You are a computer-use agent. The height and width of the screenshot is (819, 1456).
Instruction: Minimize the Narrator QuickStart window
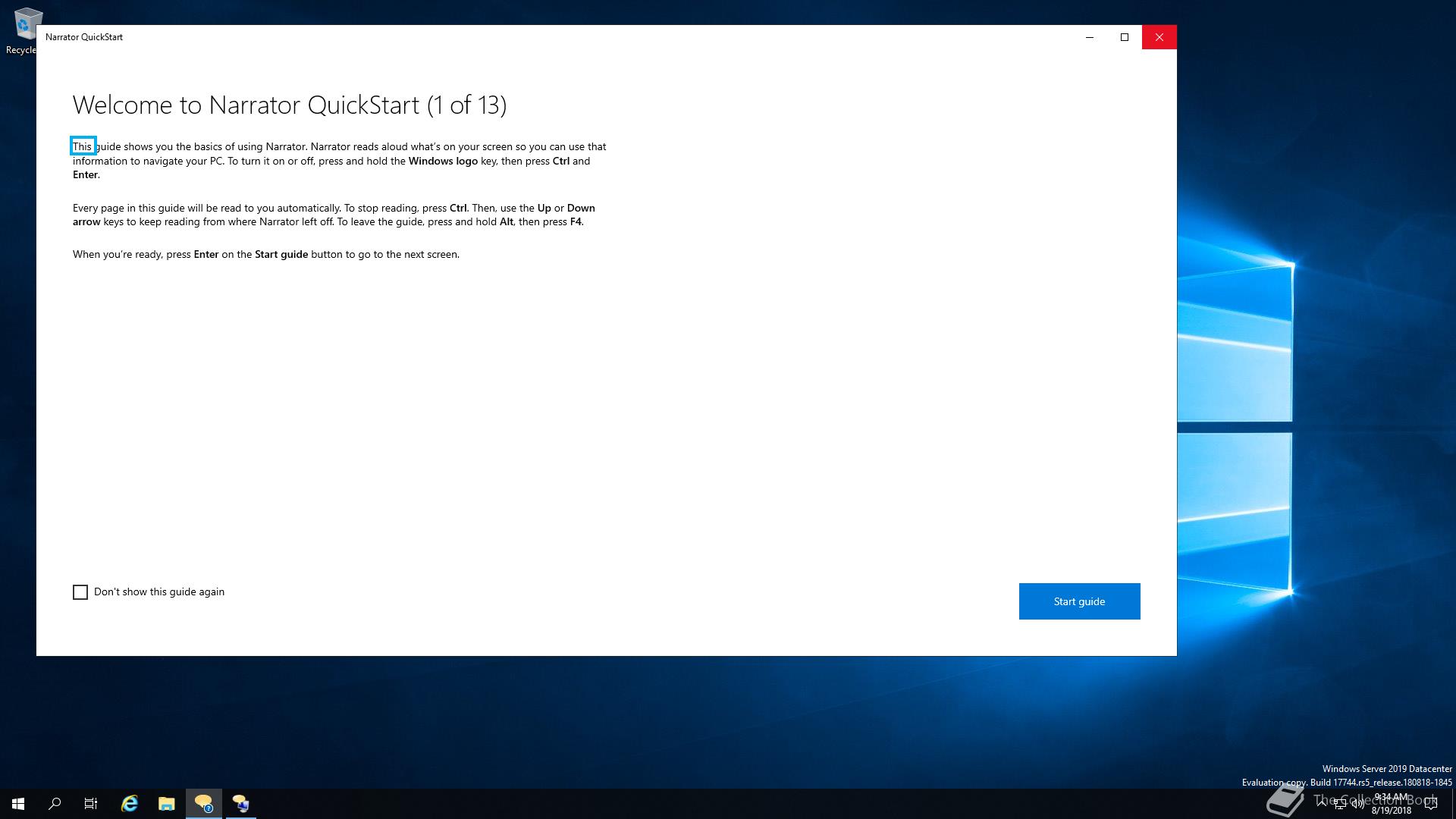coord(1090,37)
